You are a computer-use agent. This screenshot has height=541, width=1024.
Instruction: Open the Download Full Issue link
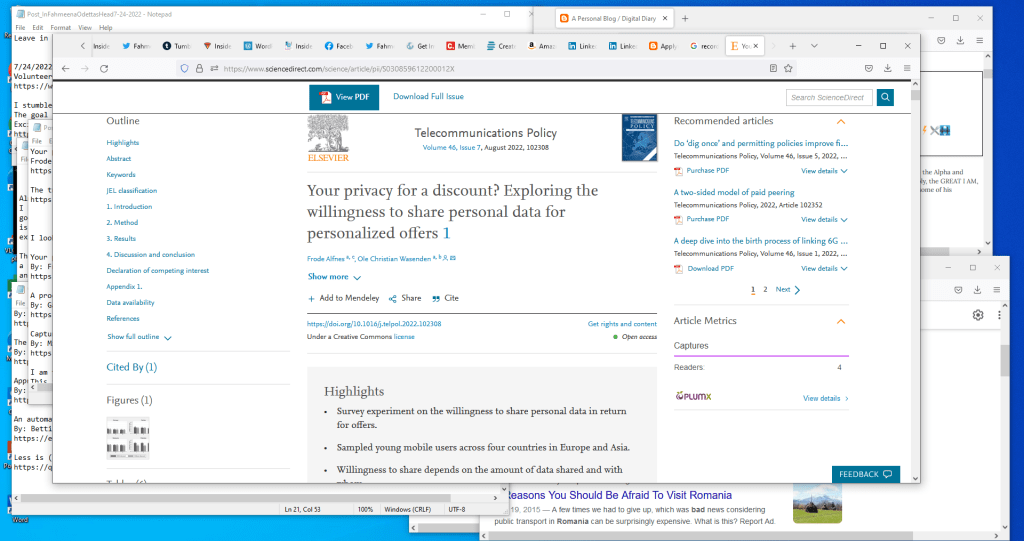pos(428,97)
